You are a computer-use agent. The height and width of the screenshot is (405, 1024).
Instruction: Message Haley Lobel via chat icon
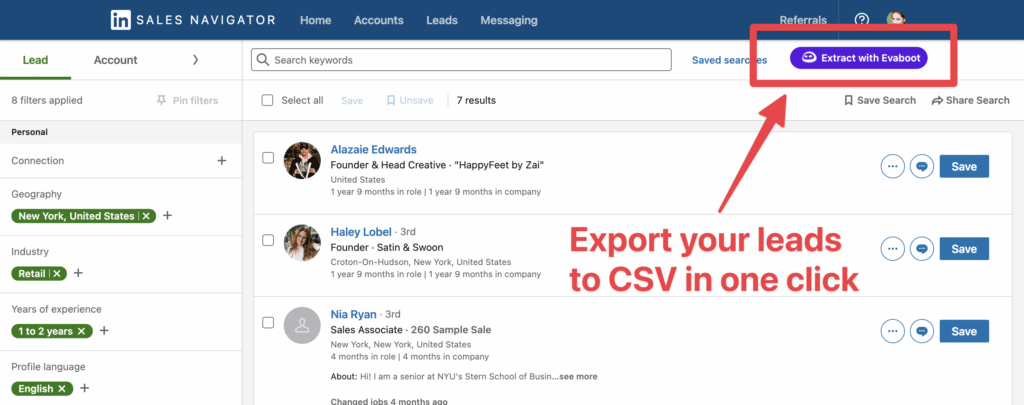click(x=921, y=249)
